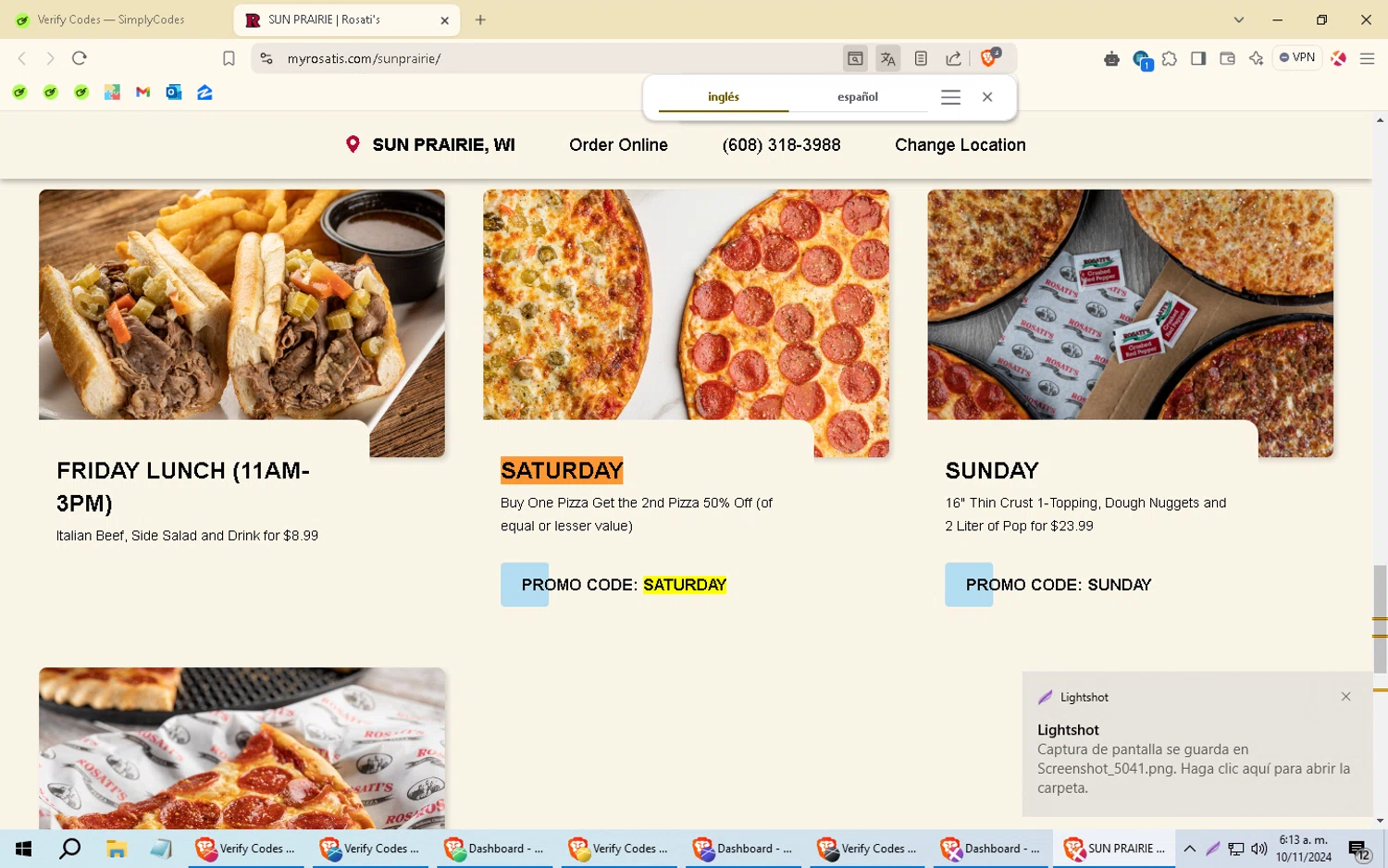This screenshot has height=868, width=1388.
Task: Open site settings icon in address bar
Action: (x=266, y=58)
